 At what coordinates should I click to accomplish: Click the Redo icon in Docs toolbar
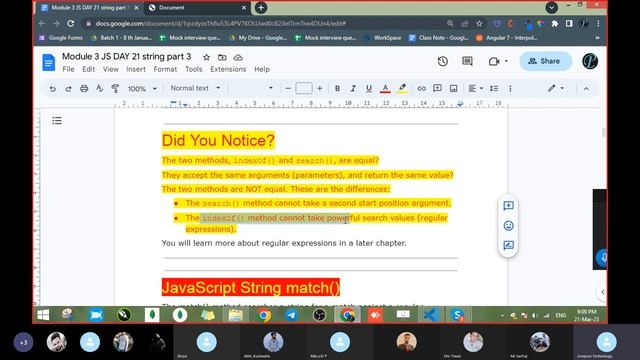pyautogui.click(x=68, y=88)
